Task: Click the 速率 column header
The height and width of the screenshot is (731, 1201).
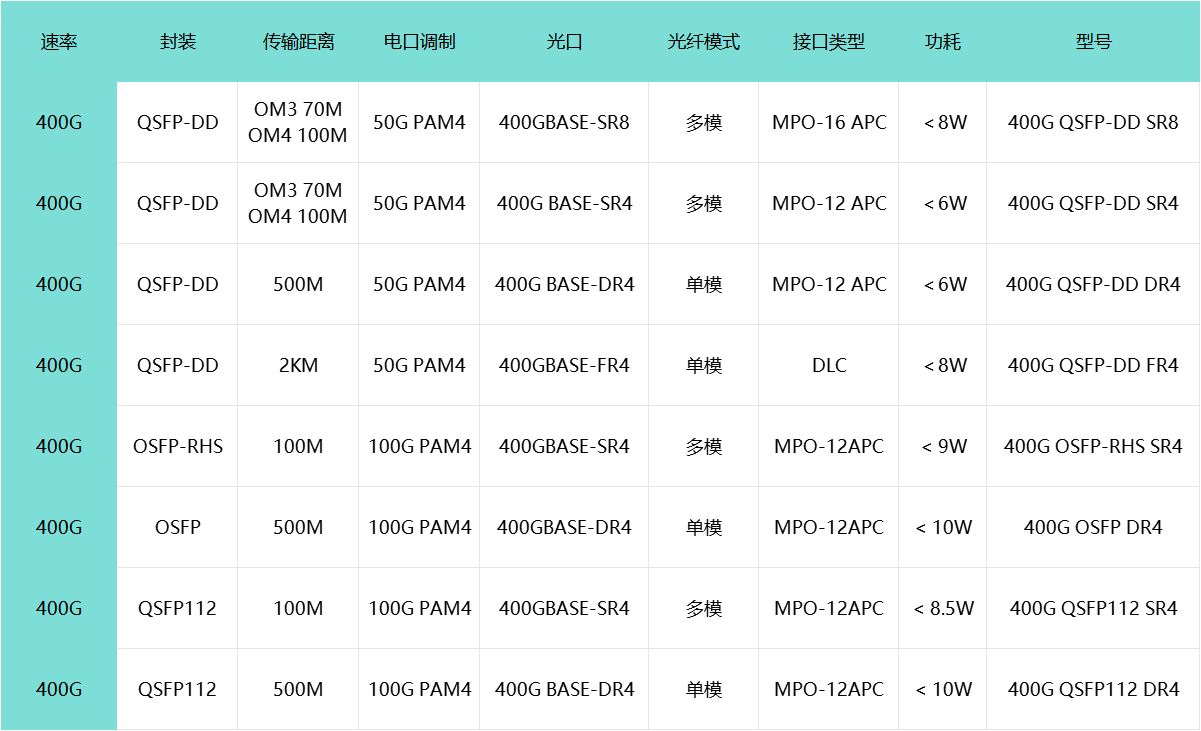Action: pos(59,42)
